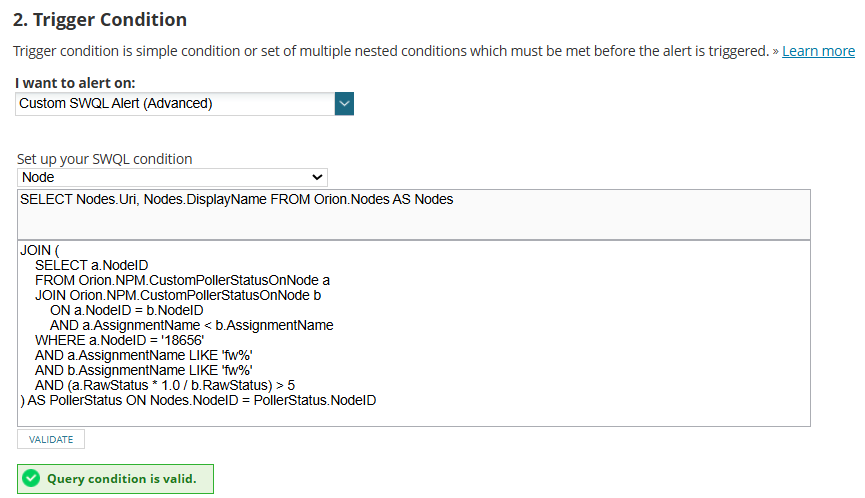Screen dimensions: 865x498
Task: Click the read-only SELECT Nodes.Uri statement box
Action: 414,215
